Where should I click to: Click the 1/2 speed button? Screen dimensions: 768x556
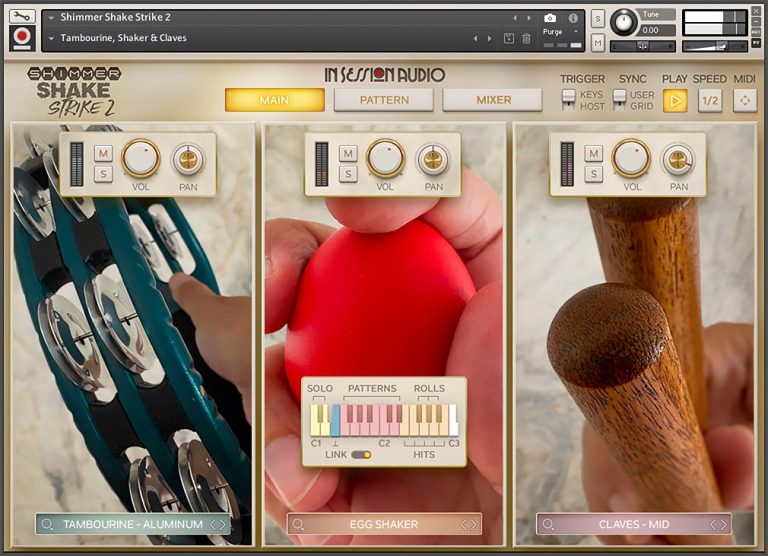pyautogui.click(x=710, y=100)
